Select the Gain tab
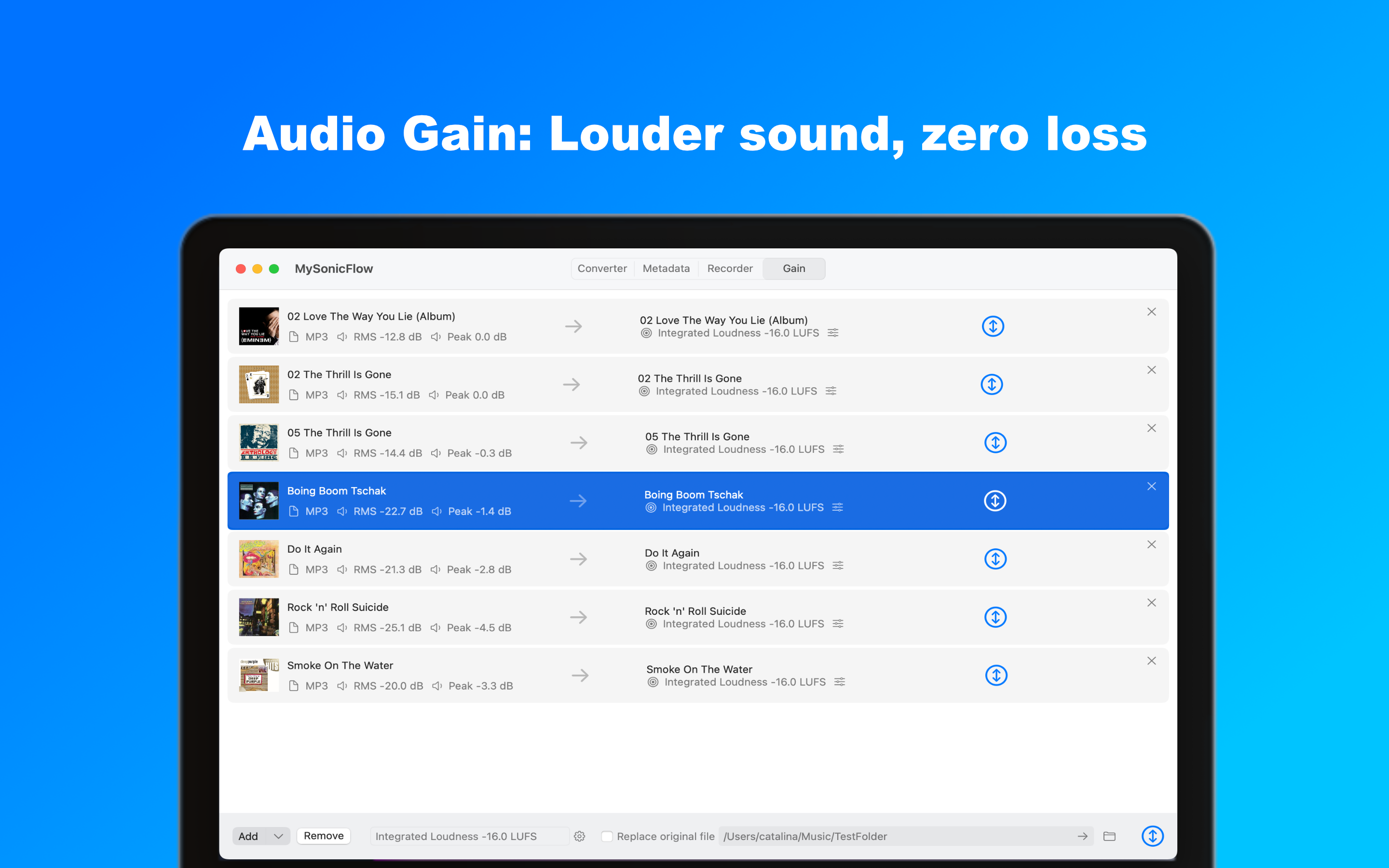1389x868 pixels. pyautogui.click(x=794, y=269)
